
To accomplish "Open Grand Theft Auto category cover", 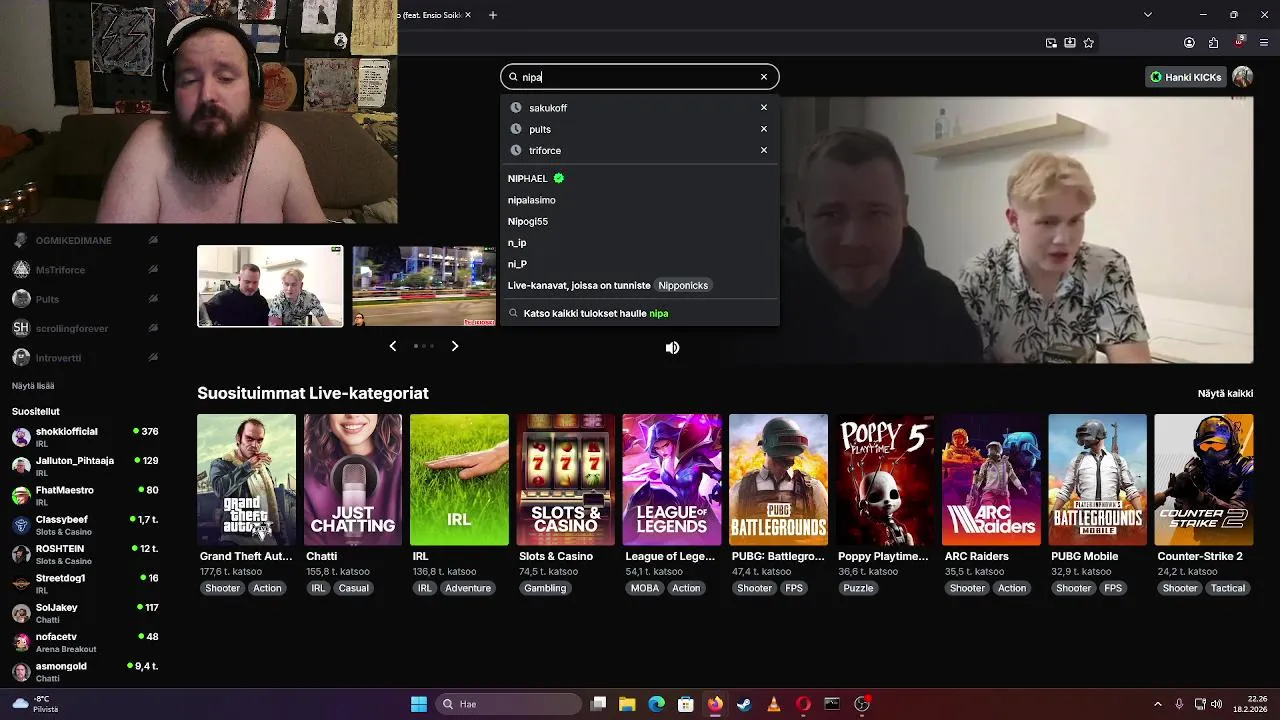I will [x=246, y=479].
